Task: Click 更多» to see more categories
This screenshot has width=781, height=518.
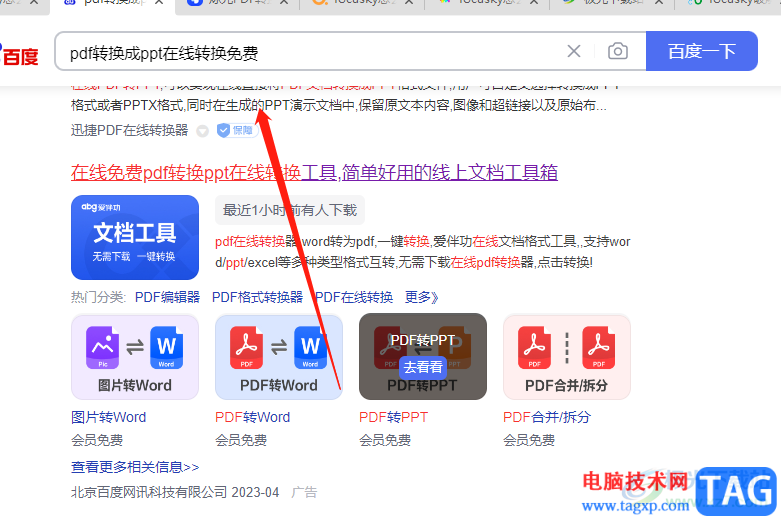Action: pos(421,297)
